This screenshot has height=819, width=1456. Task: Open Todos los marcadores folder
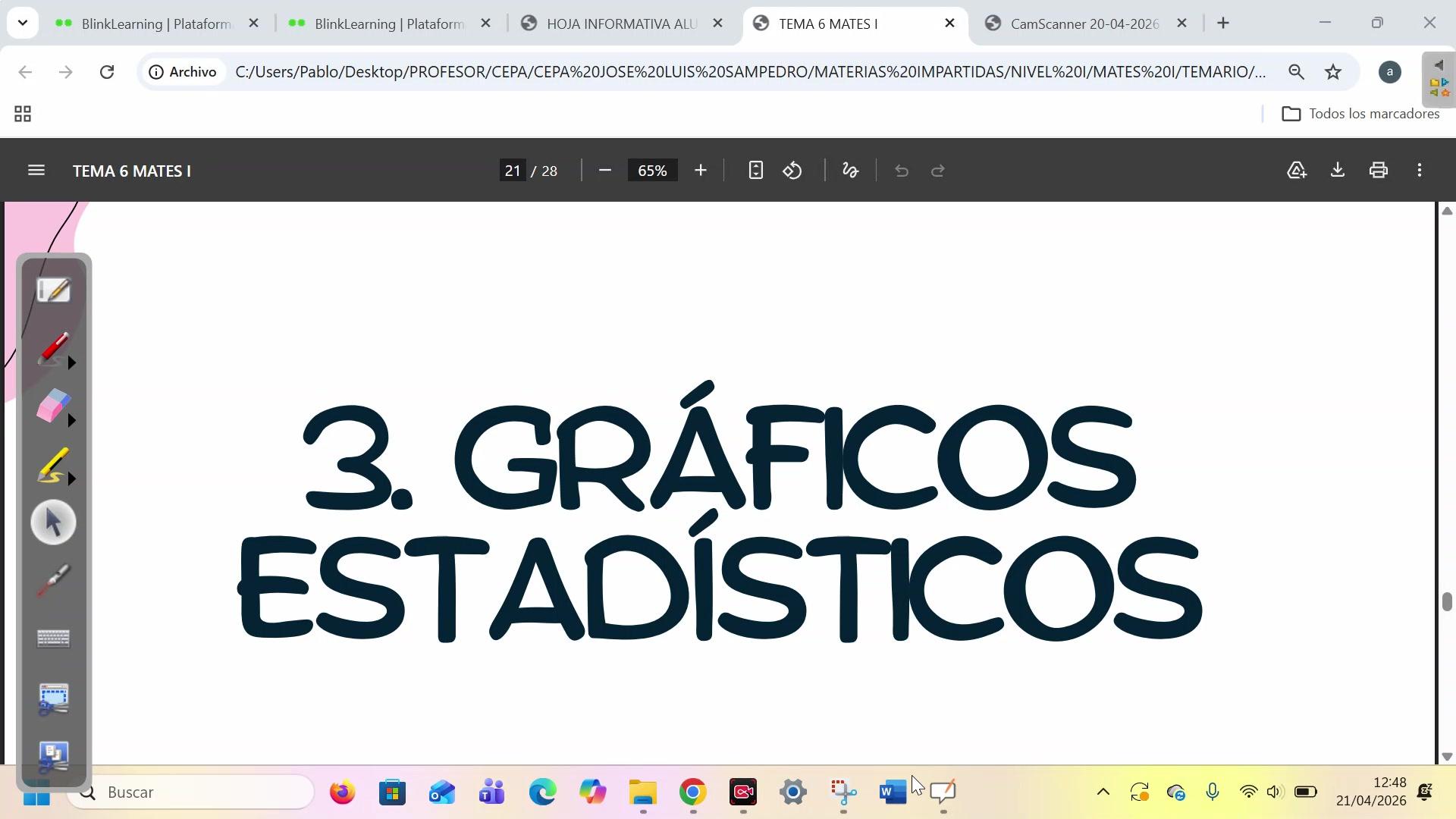[x=1360, y=114]
